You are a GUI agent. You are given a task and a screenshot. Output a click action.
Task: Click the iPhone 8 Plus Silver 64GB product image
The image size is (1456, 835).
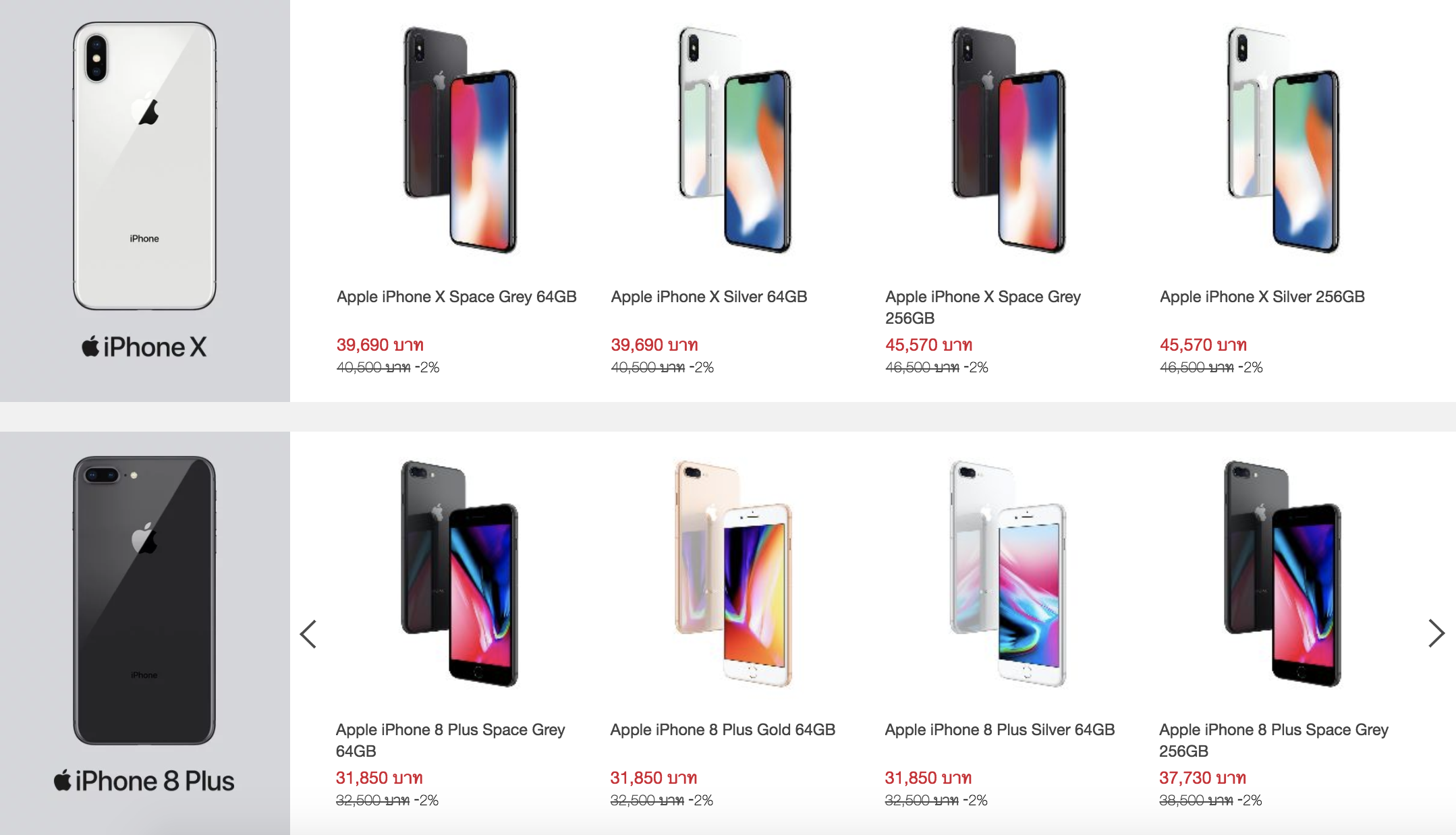coord(1009,573)
